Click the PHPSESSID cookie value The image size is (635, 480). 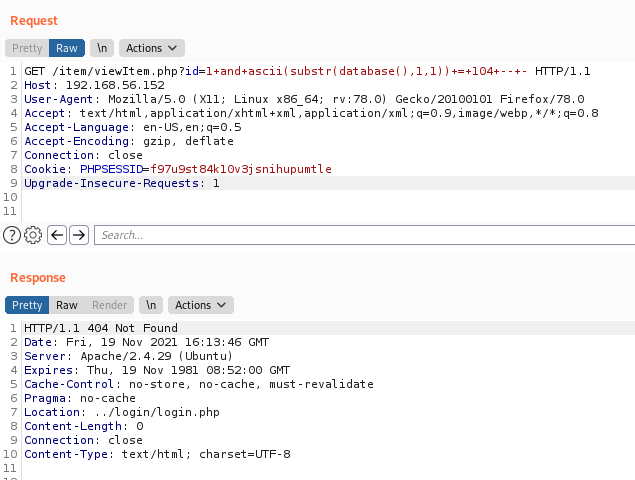(241, 169)
